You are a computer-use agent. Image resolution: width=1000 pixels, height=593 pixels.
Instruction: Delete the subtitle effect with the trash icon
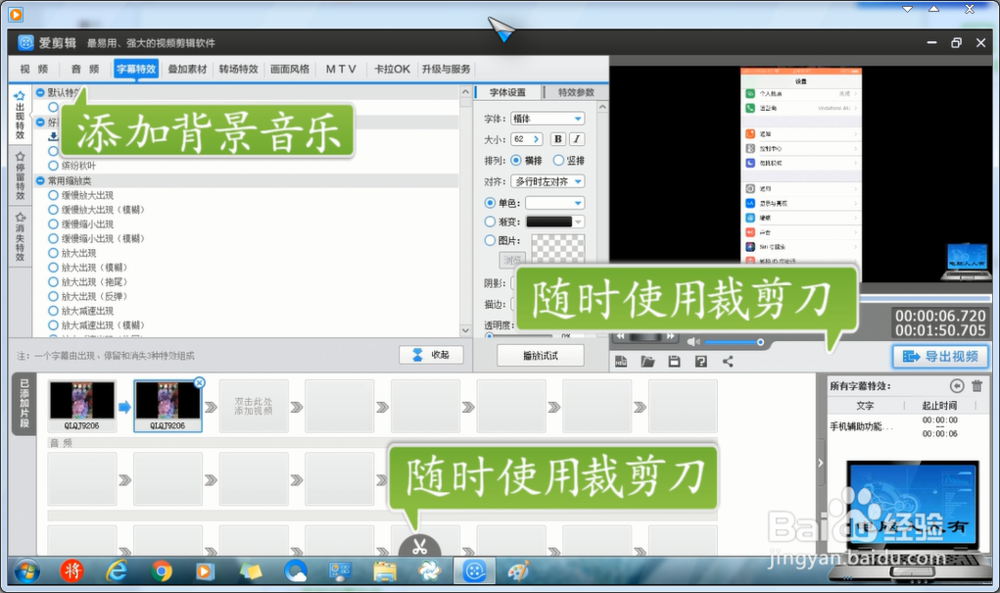[976, 386]
